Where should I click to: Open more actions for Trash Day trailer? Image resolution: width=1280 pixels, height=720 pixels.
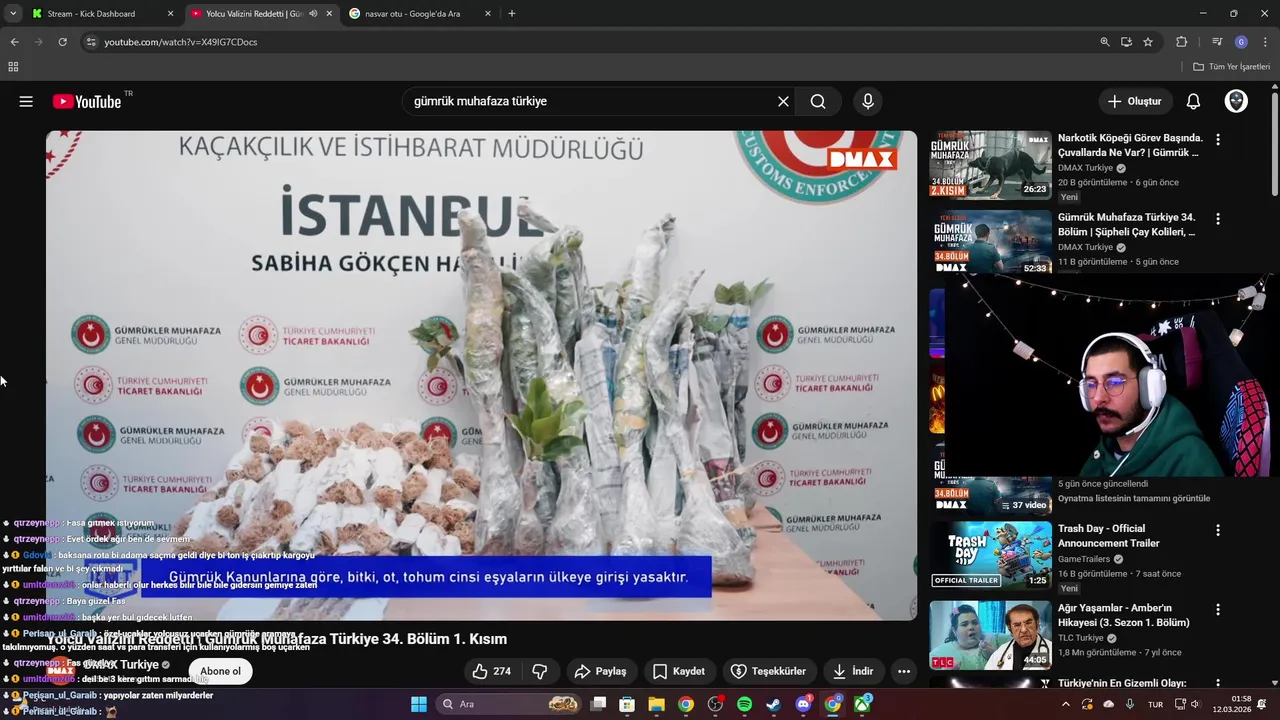pos(1217,530)
